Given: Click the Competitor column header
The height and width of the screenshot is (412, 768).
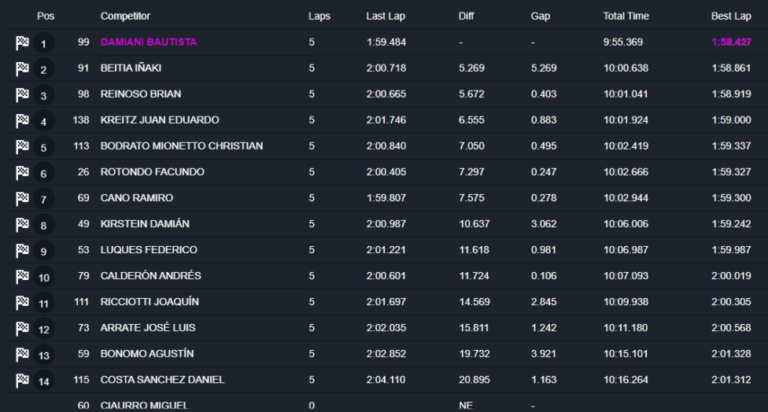Looking at the screenshot, I should tap(125, 16).
